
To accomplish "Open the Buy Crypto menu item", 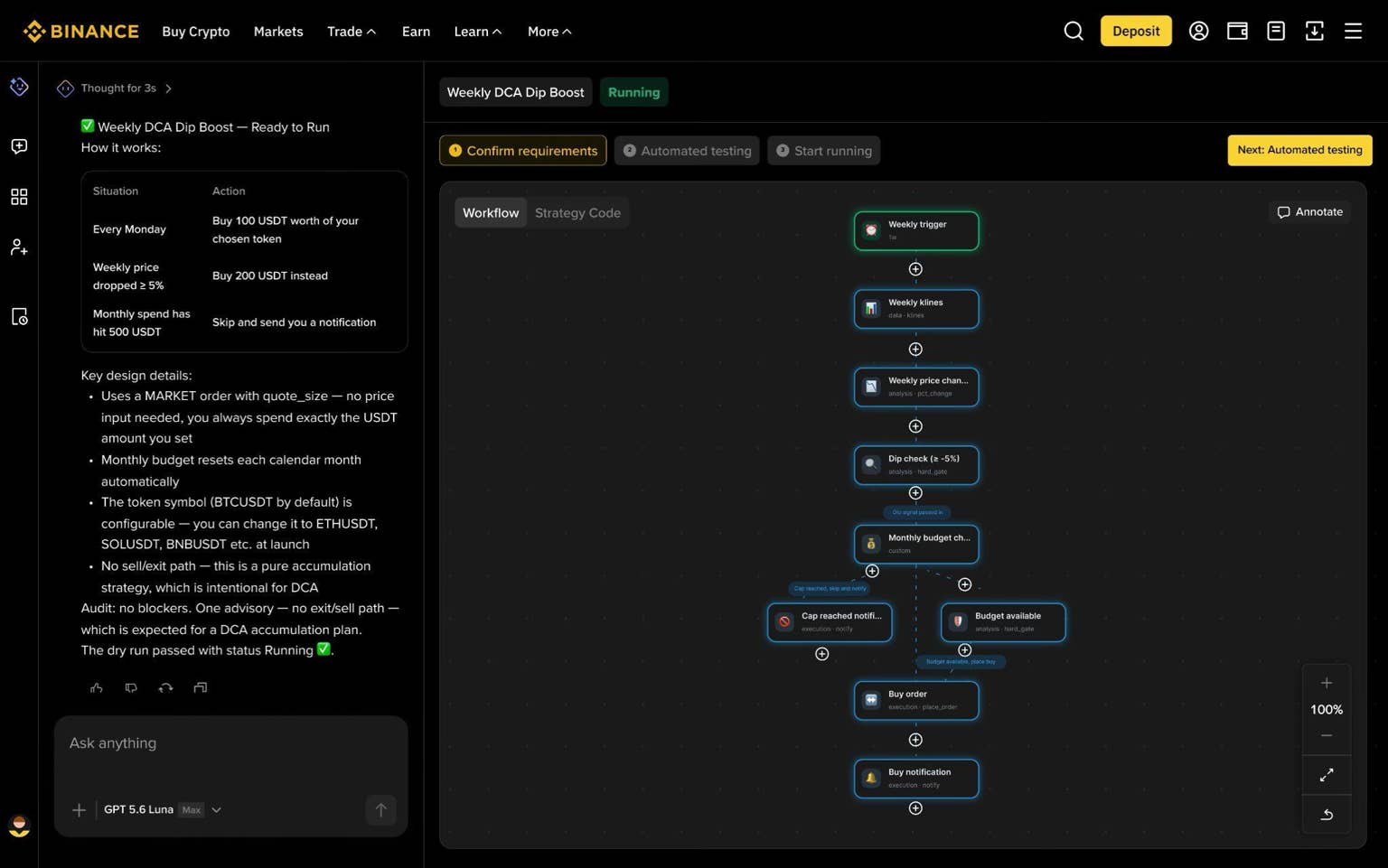I will tap(196, 32).
